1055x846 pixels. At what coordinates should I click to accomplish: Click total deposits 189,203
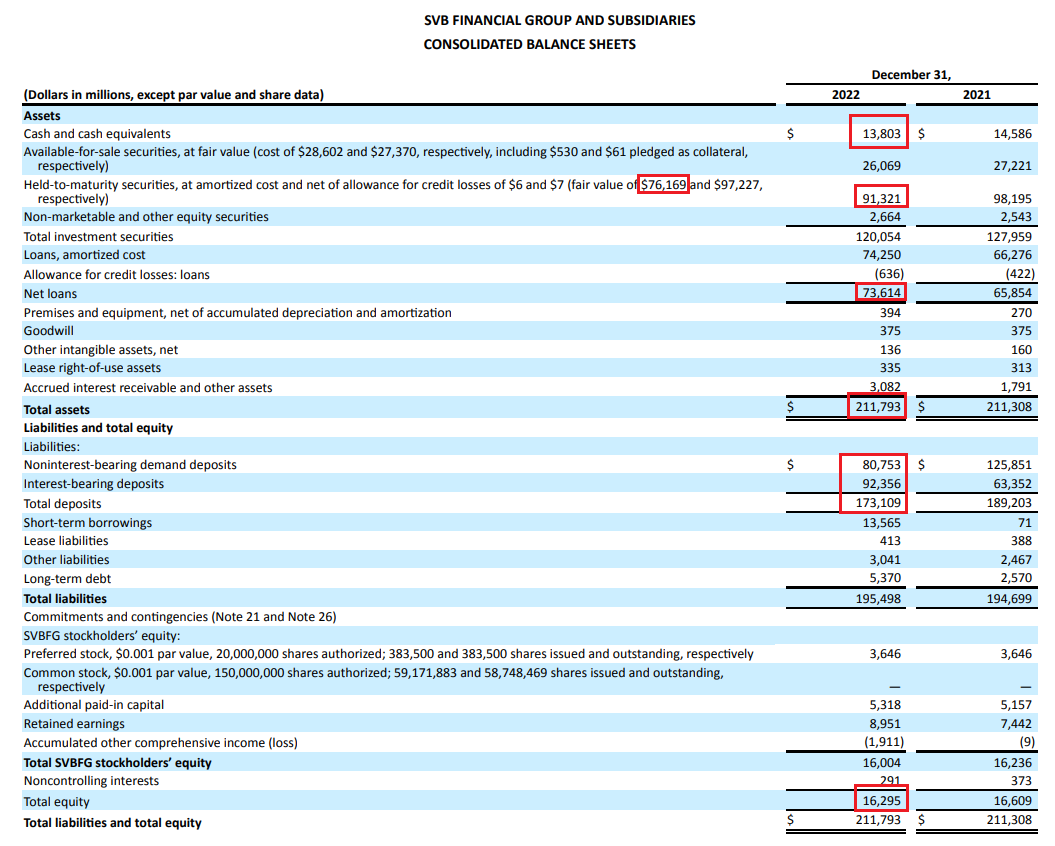[x=1009, y=503]
